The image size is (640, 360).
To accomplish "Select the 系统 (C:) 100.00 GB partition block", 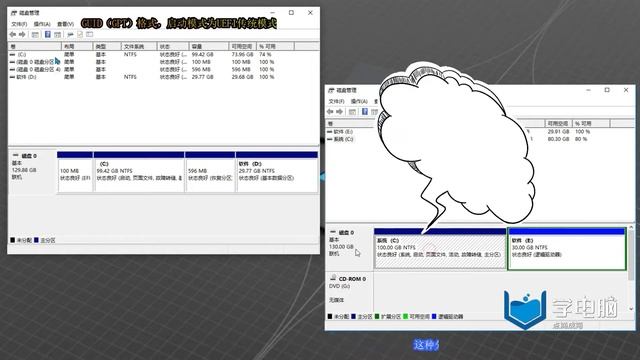I will pyautogui.click(x=440, y=249).
